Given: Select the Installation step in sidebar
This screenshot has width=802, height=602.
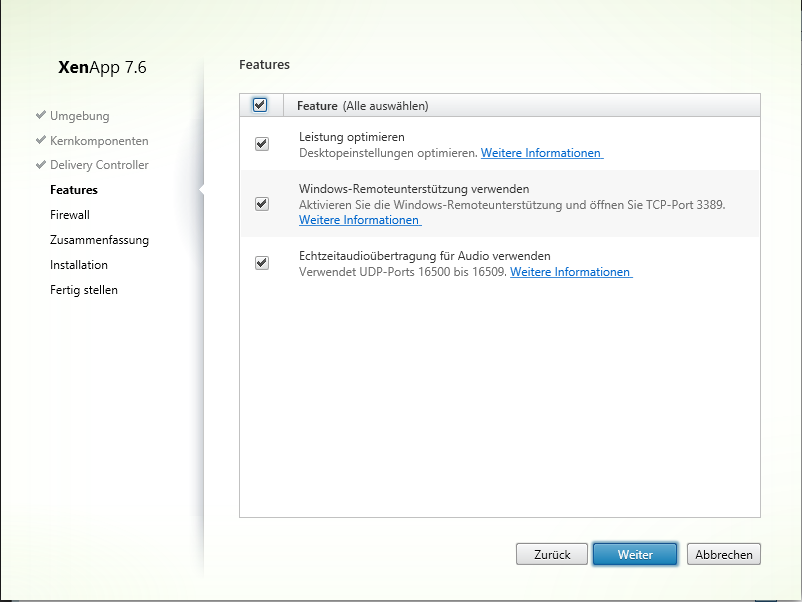Looking at the screenshot, I should pos(79,265).
